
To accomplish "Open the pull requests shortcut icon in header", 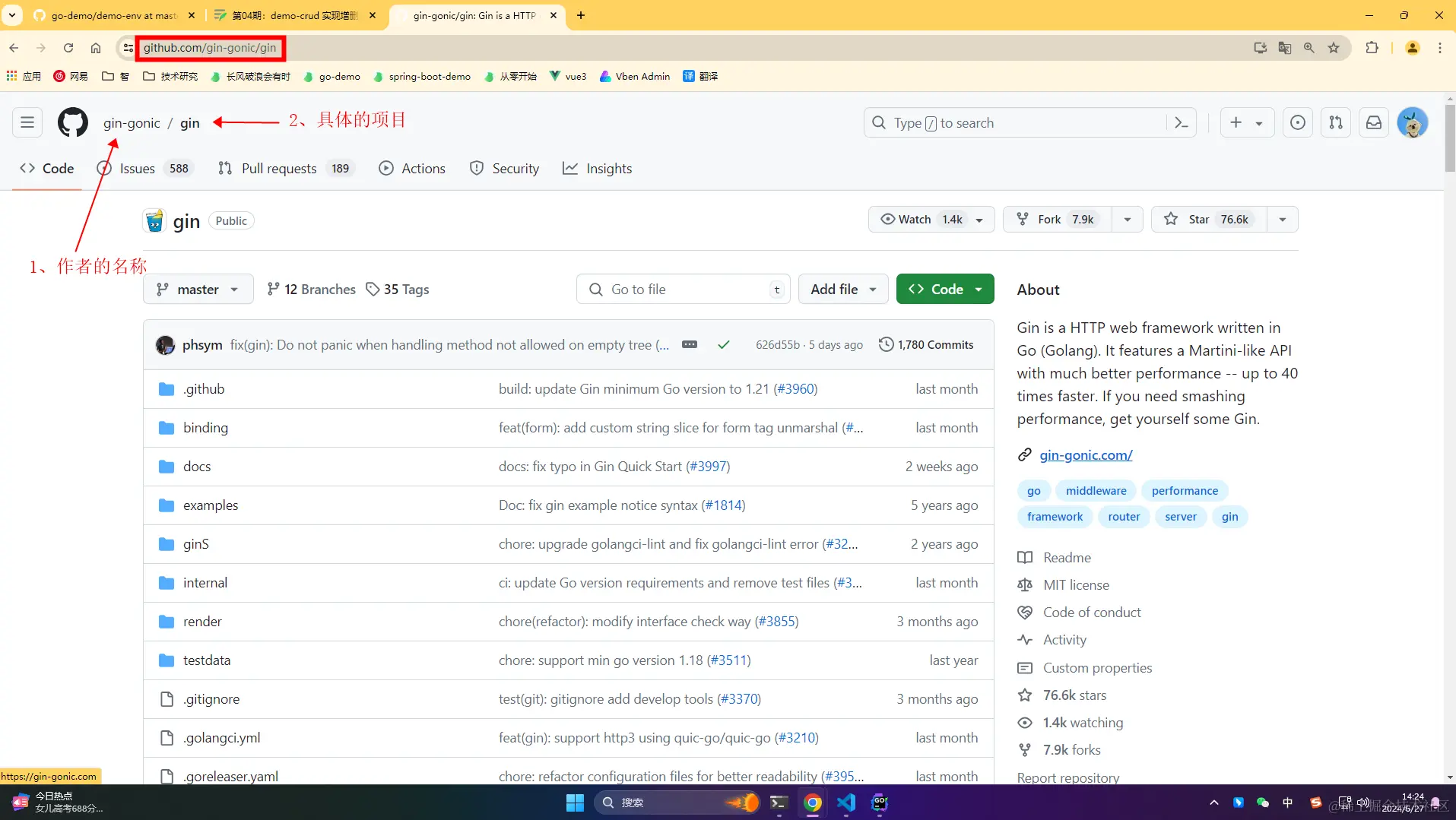I will [1336, 122].
